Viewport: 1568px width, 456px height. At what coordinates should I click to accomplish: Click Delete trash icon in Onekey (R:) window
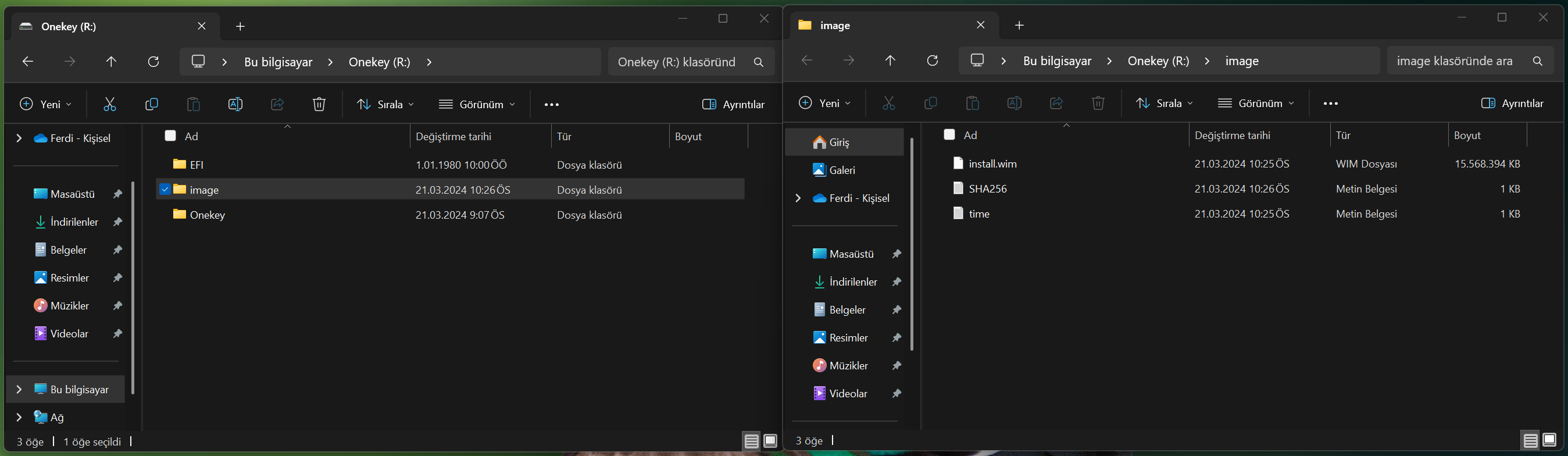tap(319, 105)
